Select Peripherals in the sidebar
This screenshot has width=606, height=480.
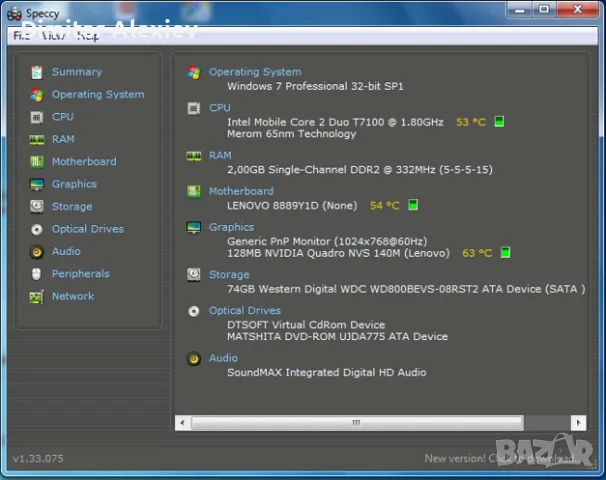80,274
